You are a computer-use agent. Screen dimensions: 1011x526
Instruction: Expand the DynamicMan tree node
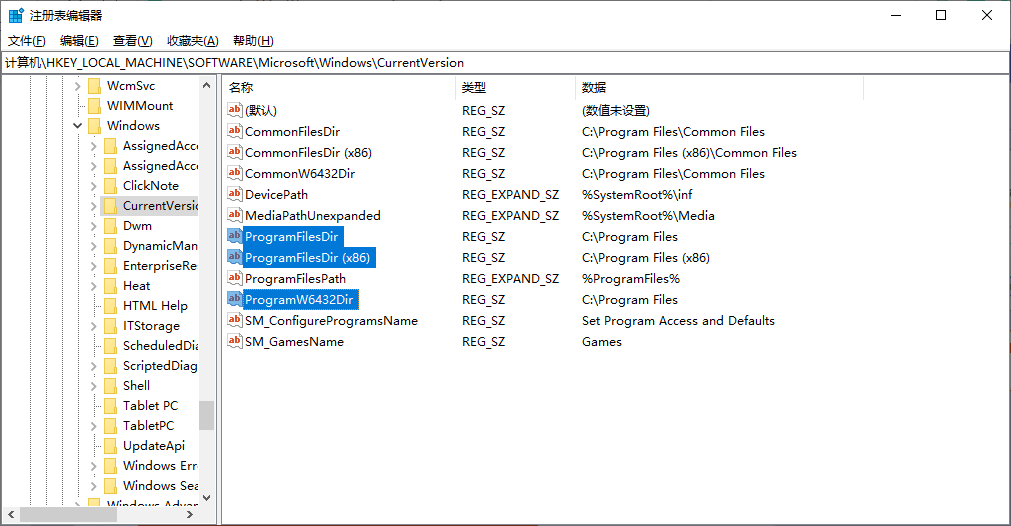[x=93, y=246]
